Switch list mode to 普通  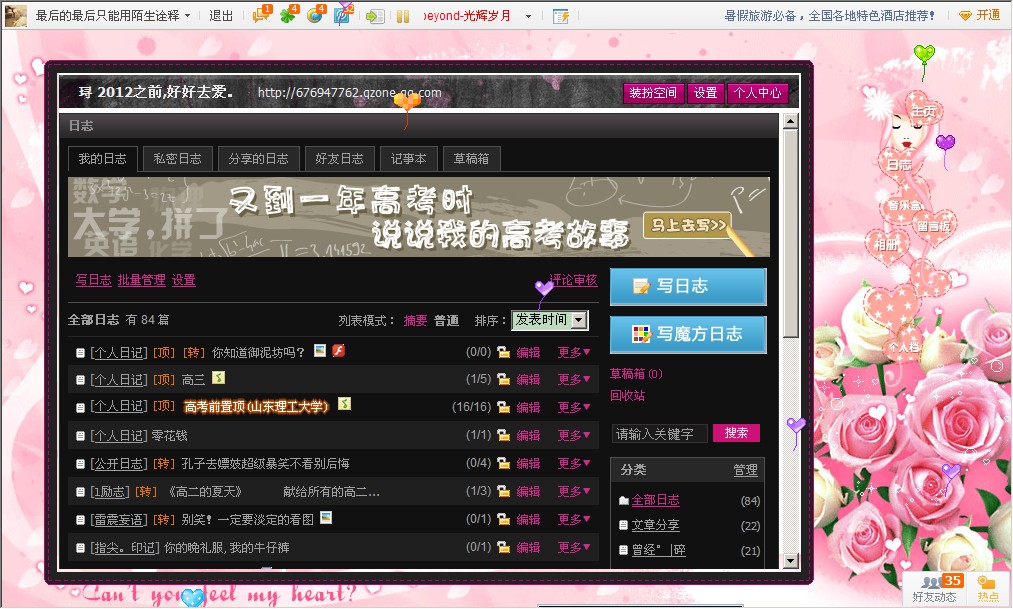click(446, 321)
